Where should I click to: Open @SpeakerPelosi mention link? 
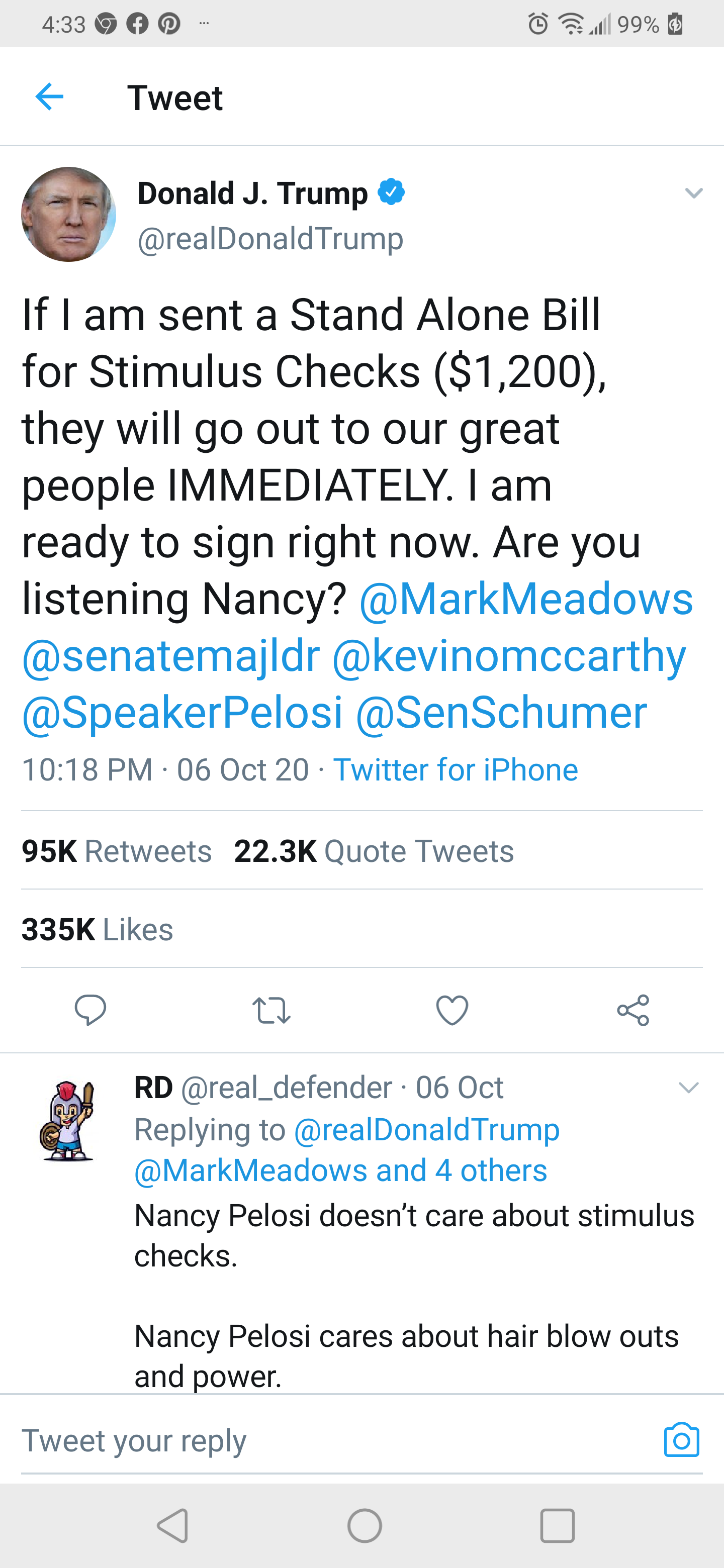(183, 712)
